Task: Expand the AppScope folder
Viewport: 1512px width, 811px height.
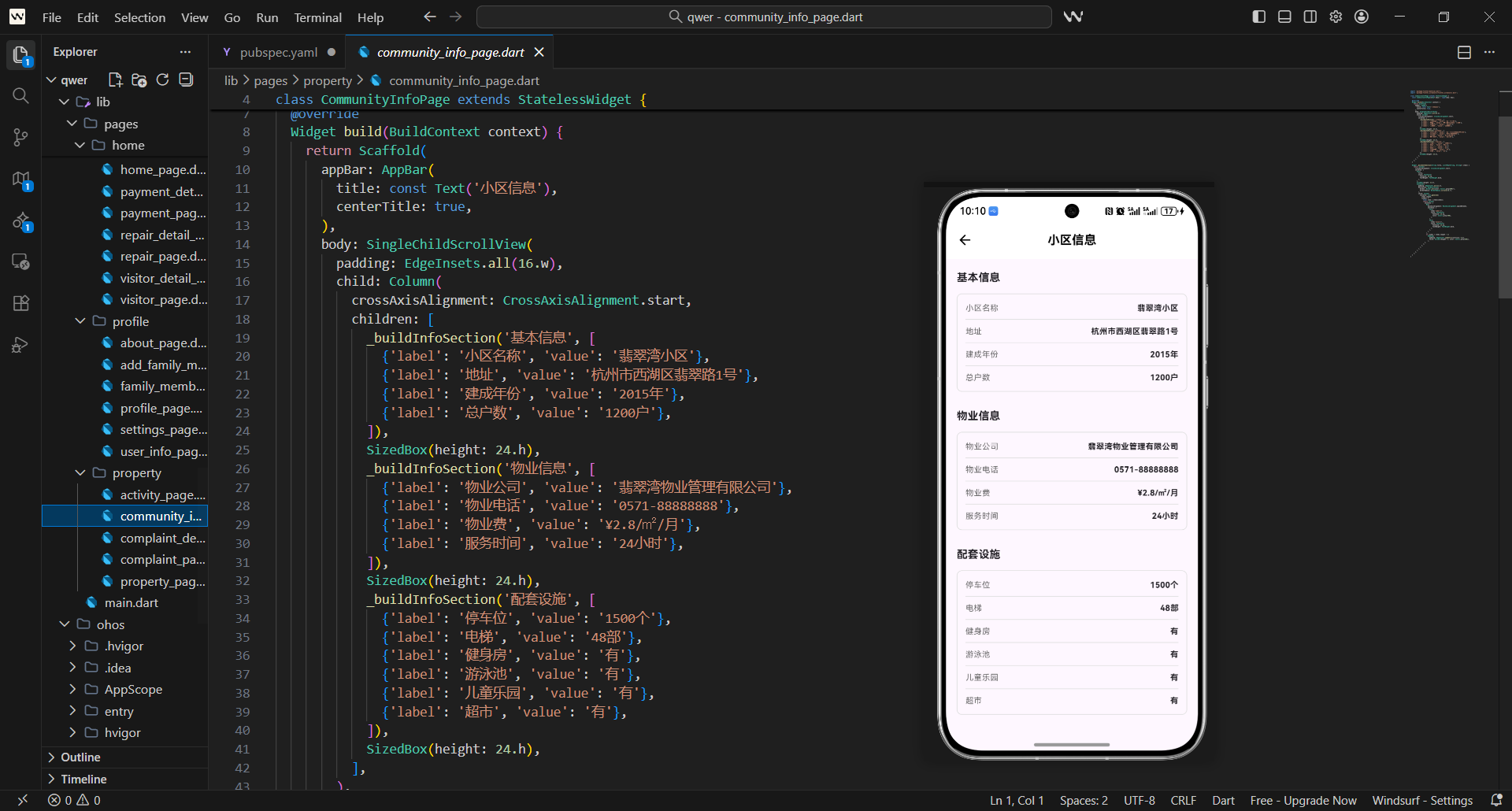Action: coord(72,689)
